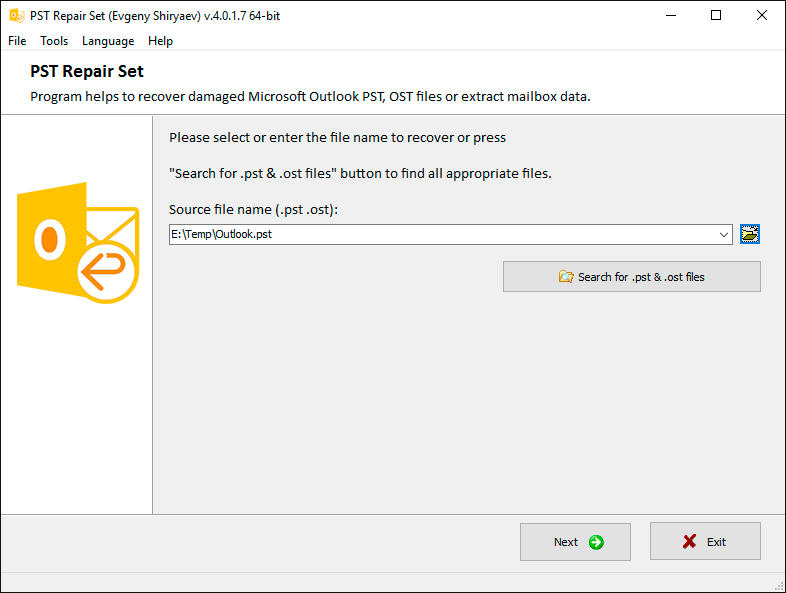
Task: Click Search for .pst & .ost files button
Action: tap(632, 277)
